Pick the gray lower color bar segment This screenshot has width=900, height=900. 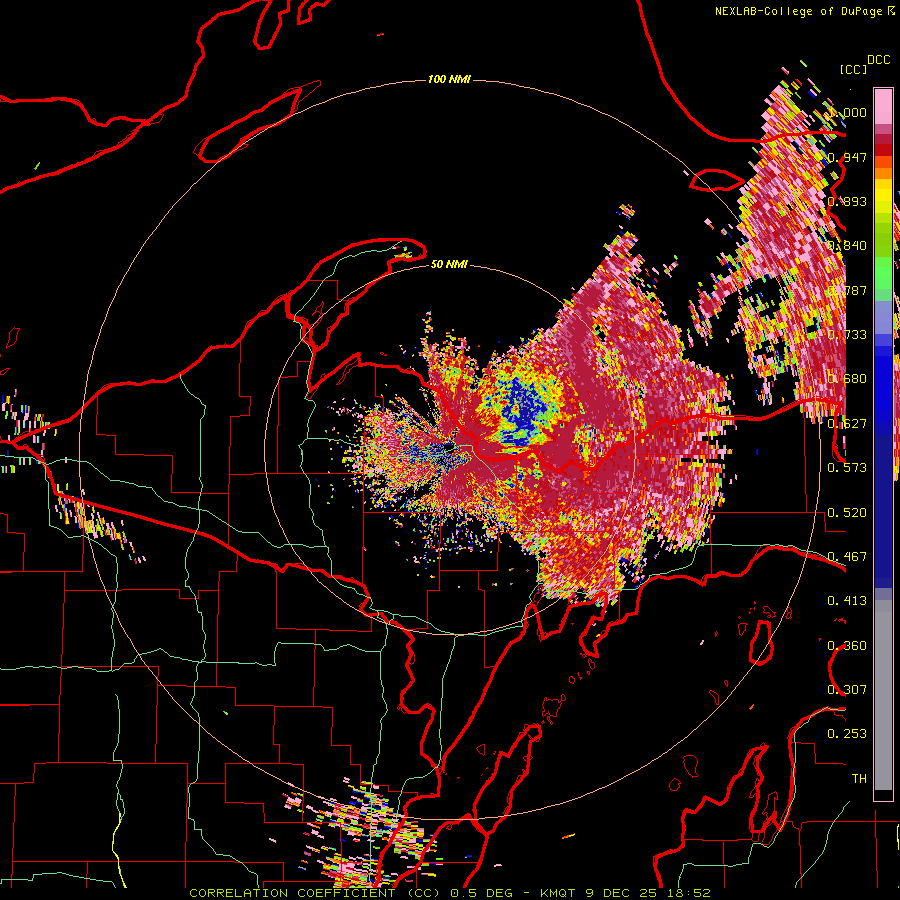[883, 695]
